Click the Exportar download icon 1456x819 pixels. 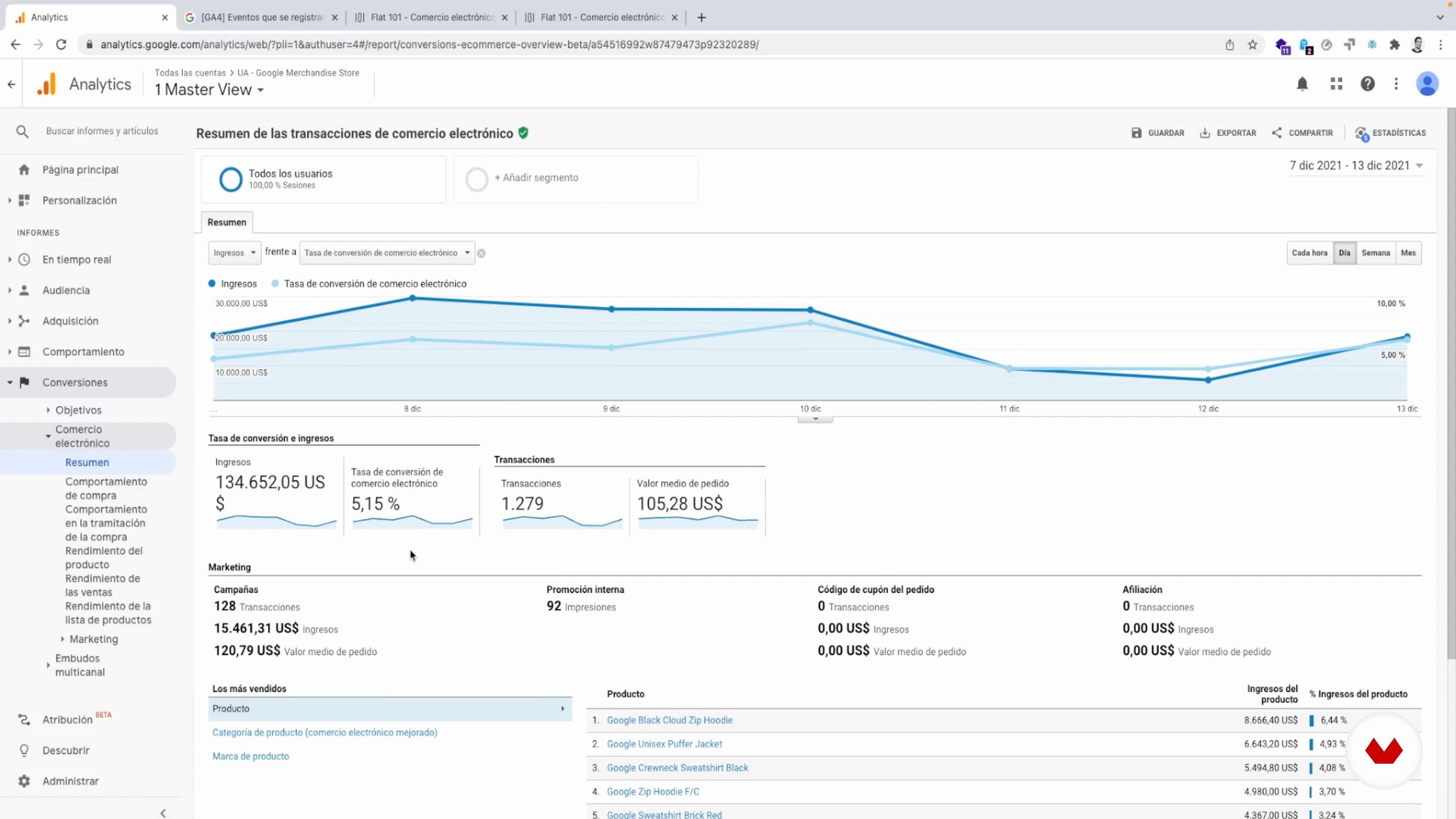click(1205, 133)
